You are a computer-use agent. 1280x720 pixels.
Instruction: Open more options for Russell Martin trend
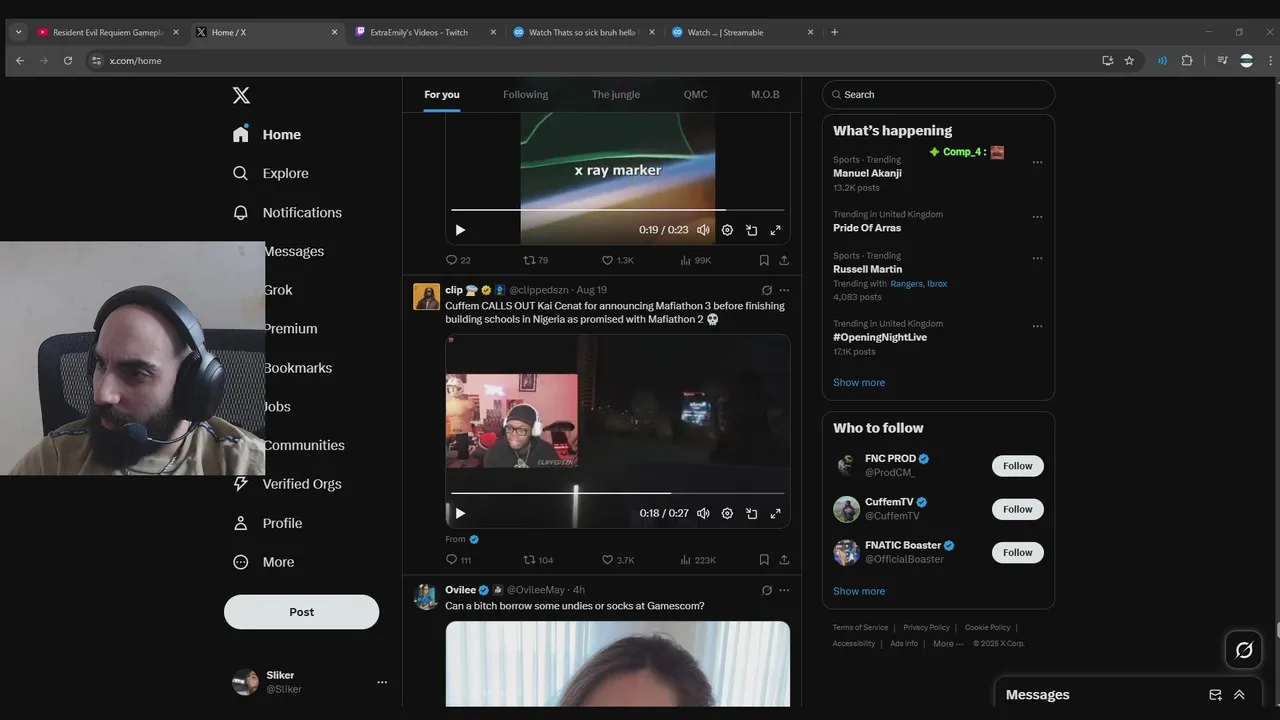[x=1037, y=258]
